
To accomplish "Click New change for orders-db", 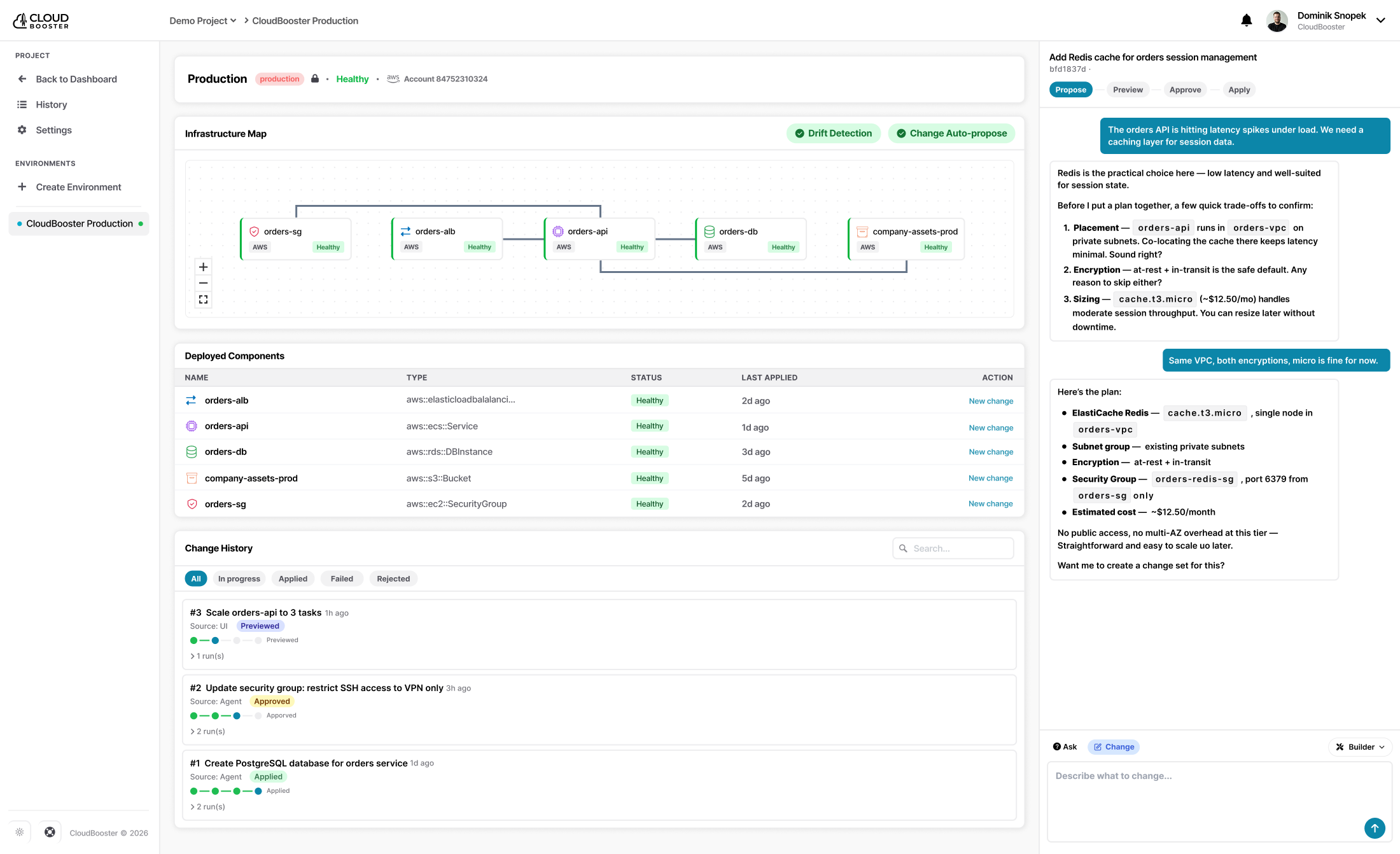I will pos(990,452).
